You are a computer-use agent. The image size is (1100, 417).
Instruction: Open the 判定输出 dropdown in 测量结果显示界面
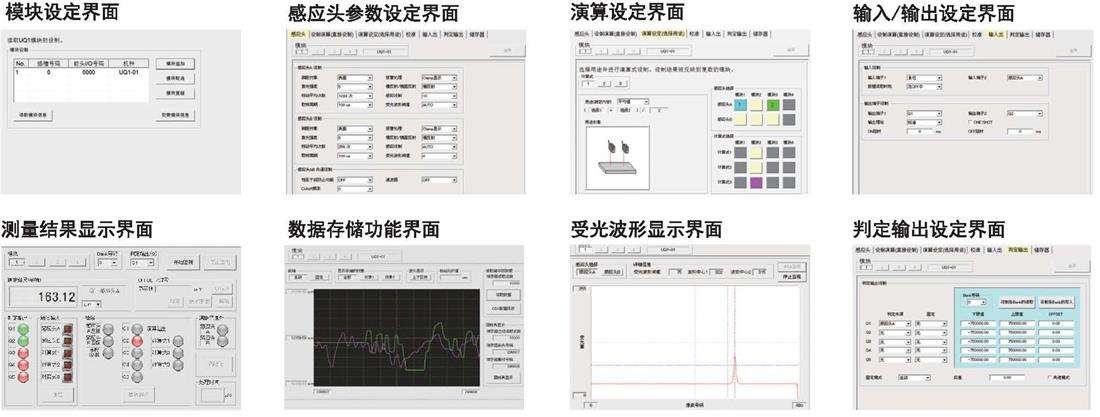coord(142,263)
